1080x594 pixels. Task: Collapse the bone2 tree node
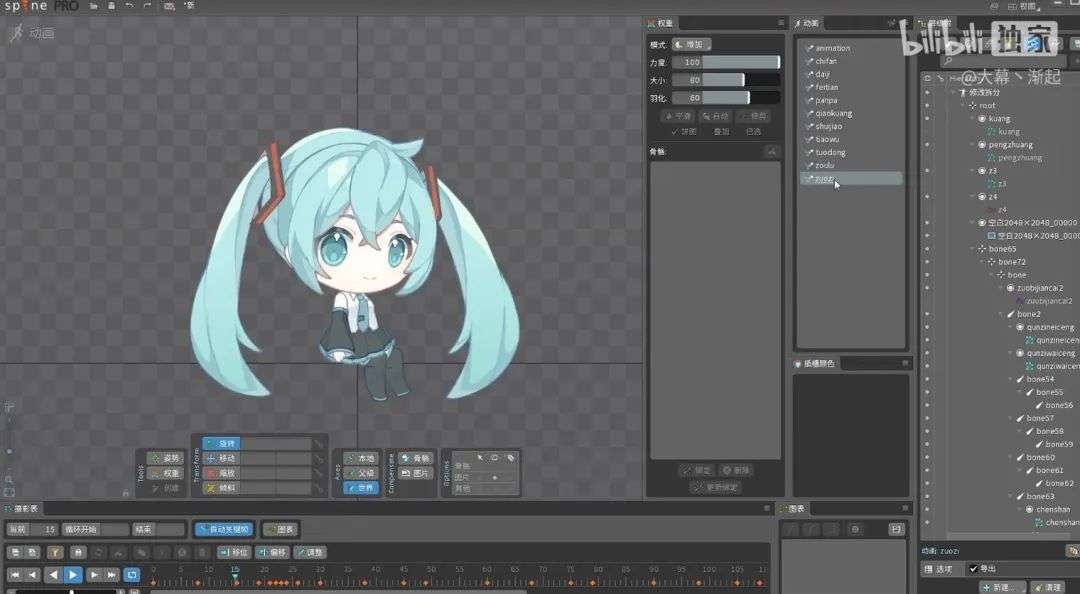(1002, 314)
